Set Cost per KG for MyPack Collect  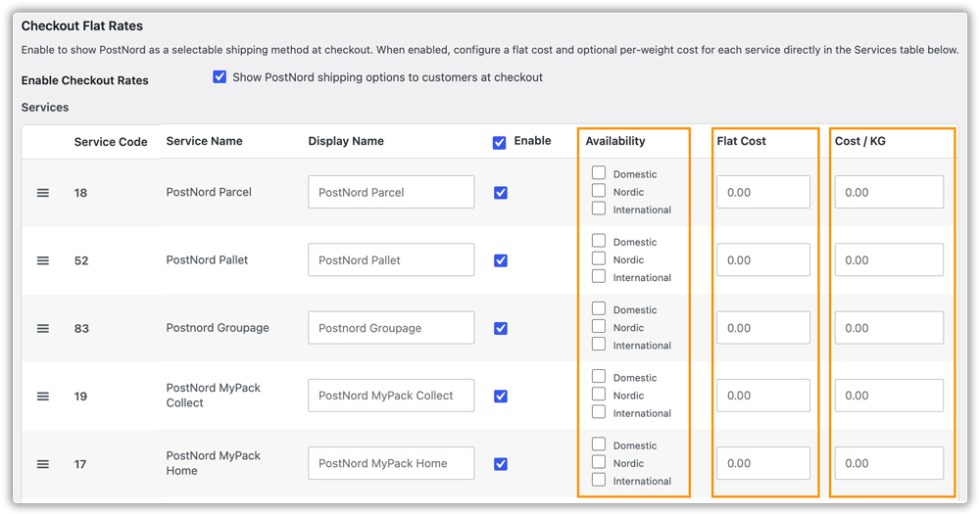[889, 395]
